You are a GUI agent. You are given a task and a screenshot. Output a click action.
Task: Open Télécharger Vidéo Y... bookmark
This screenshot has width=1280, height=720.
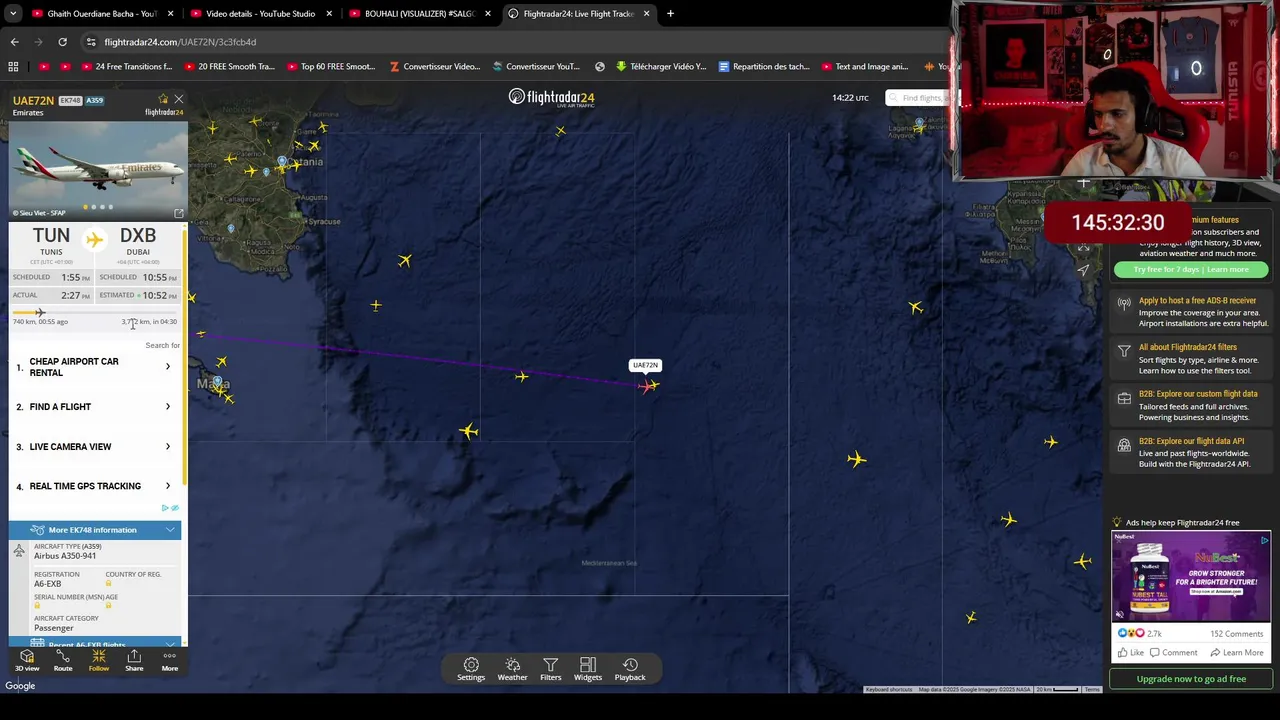click(661, 67)
